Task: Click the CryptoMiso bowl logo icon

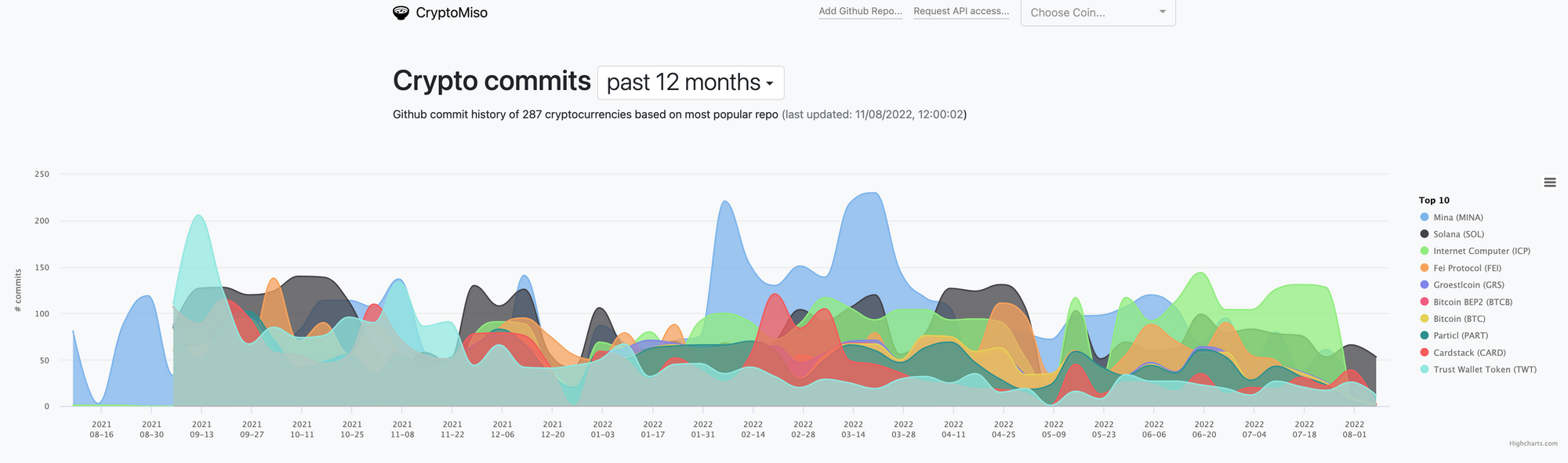Action: tap(401, 13)
